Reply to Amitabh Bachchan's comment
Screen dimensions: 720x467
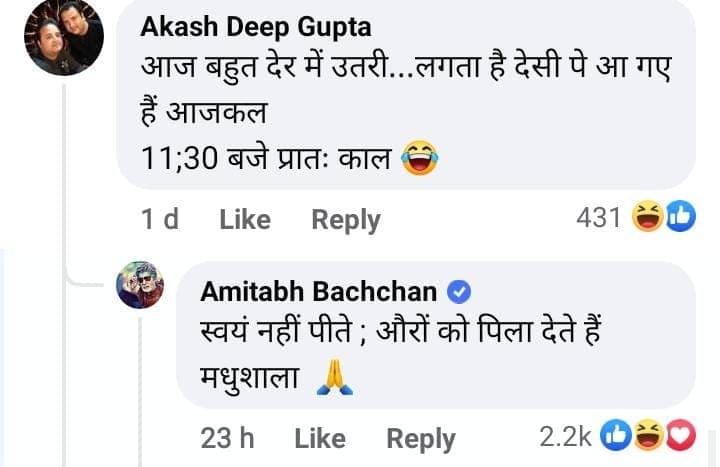point(421,438)
